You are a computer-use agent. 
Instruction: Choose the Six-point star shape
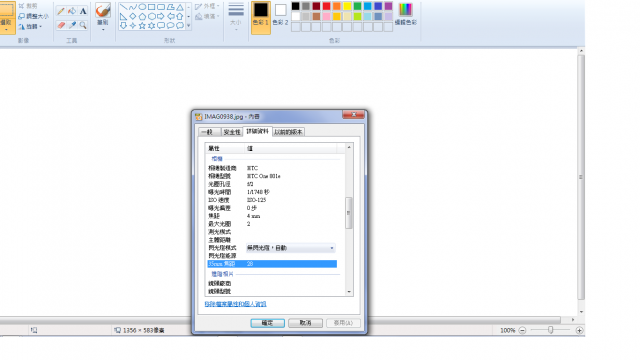(x=151, y=26)
